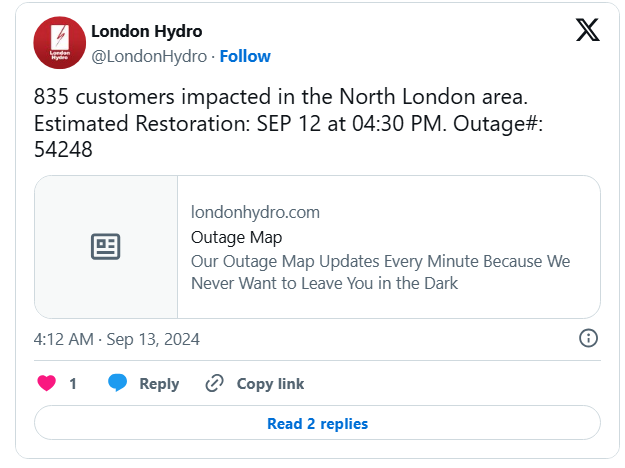
Task: Open tweet info circle icon
Action: click(588, 338)
